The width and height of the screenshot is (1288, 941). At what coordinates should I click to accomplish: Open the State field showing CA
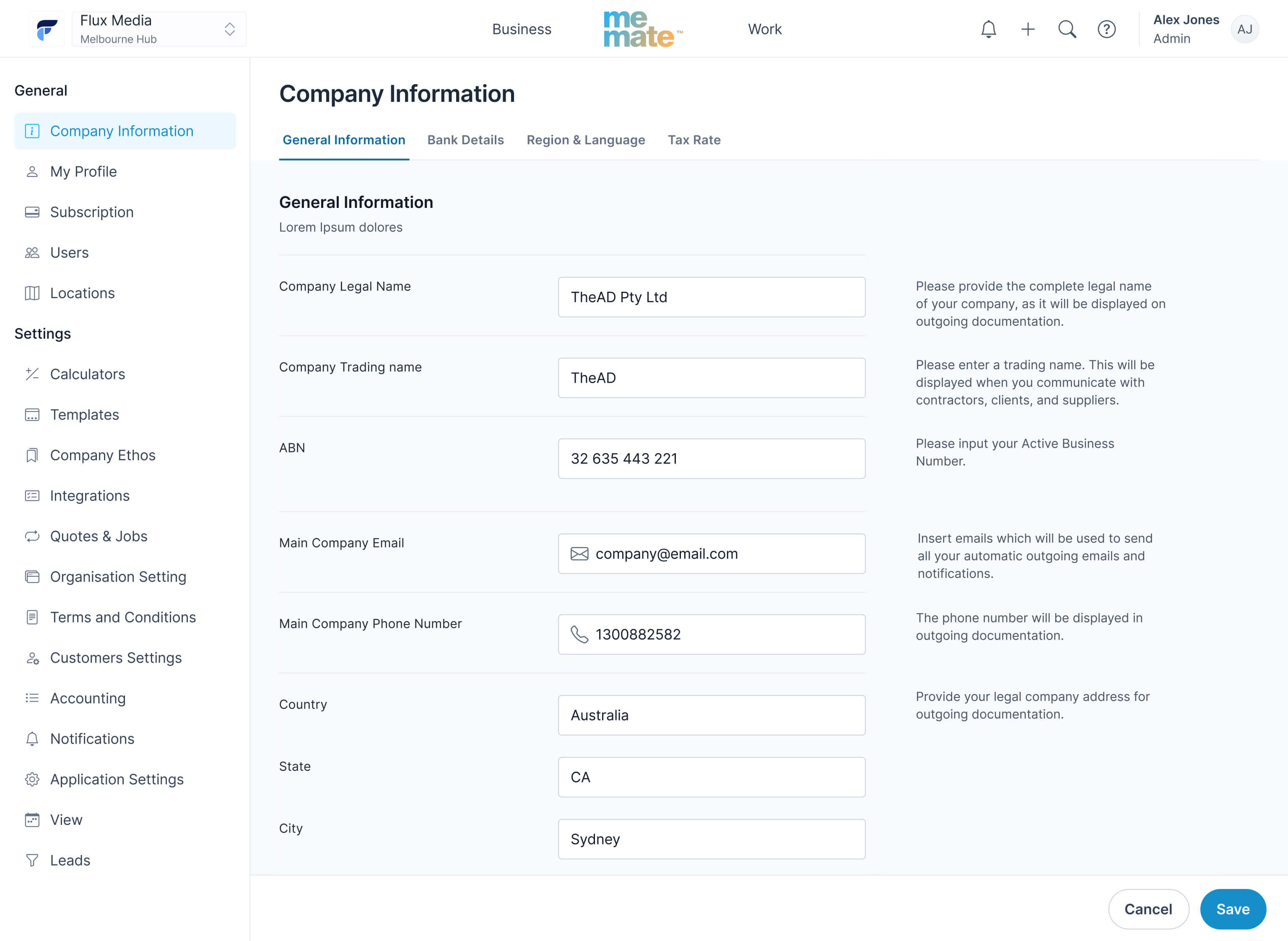click(712, 777)
